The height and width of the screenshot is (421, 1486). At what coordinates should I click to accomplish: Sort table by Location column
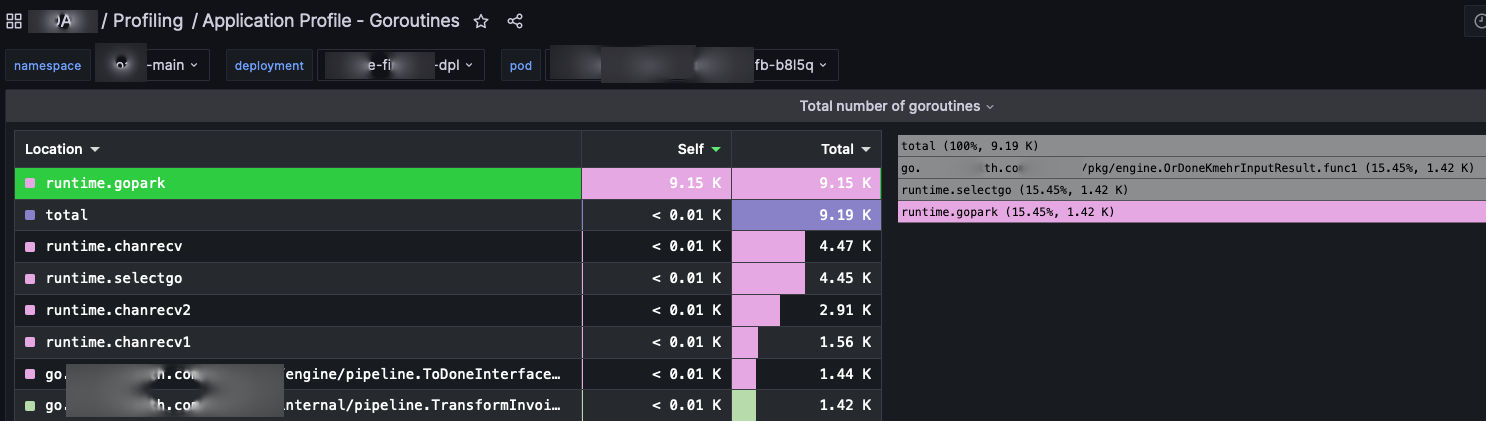tap(62, 149)
